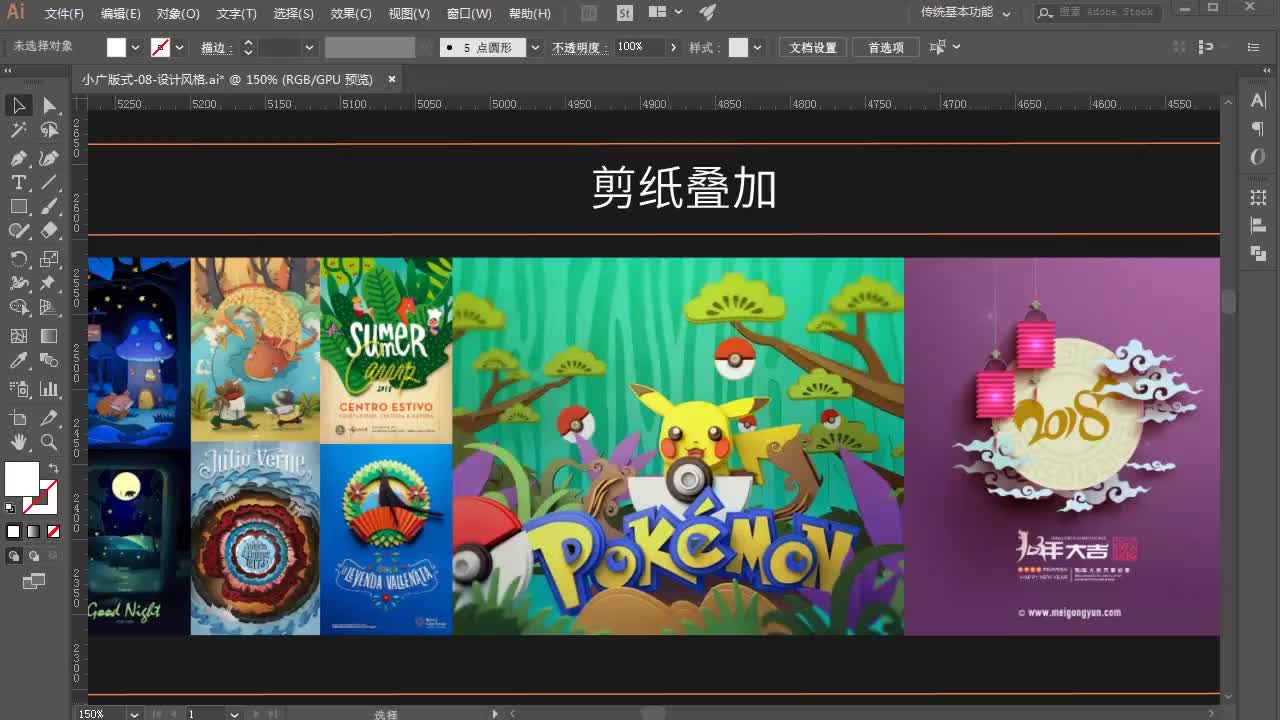Select the Gradient tool
The width and height of the screenshot is (1280, 720).
click(49, 336)
